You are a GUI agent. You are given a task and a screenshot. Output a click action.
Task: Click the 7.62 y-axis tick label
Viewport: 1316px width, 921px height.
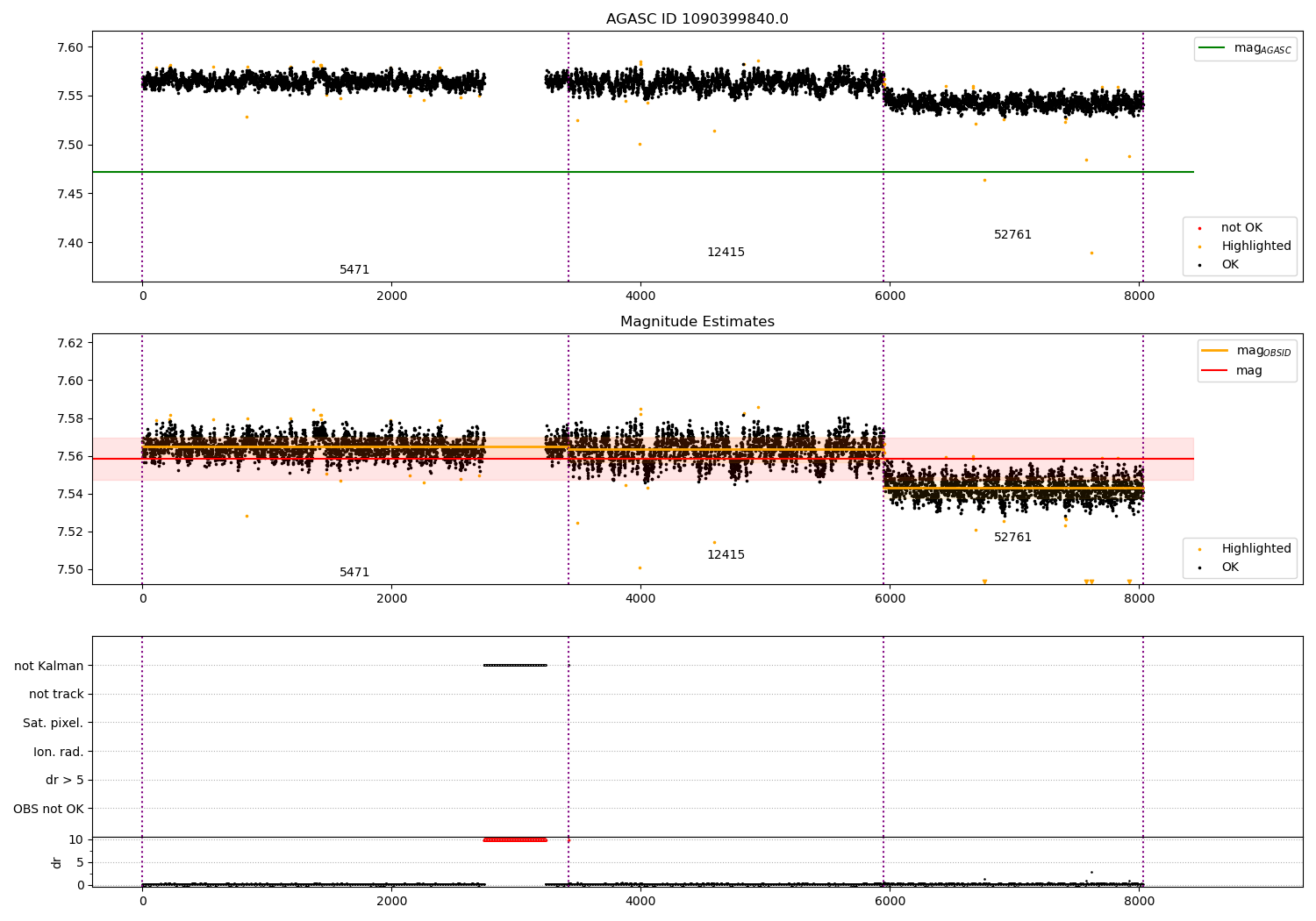(68, 343)
